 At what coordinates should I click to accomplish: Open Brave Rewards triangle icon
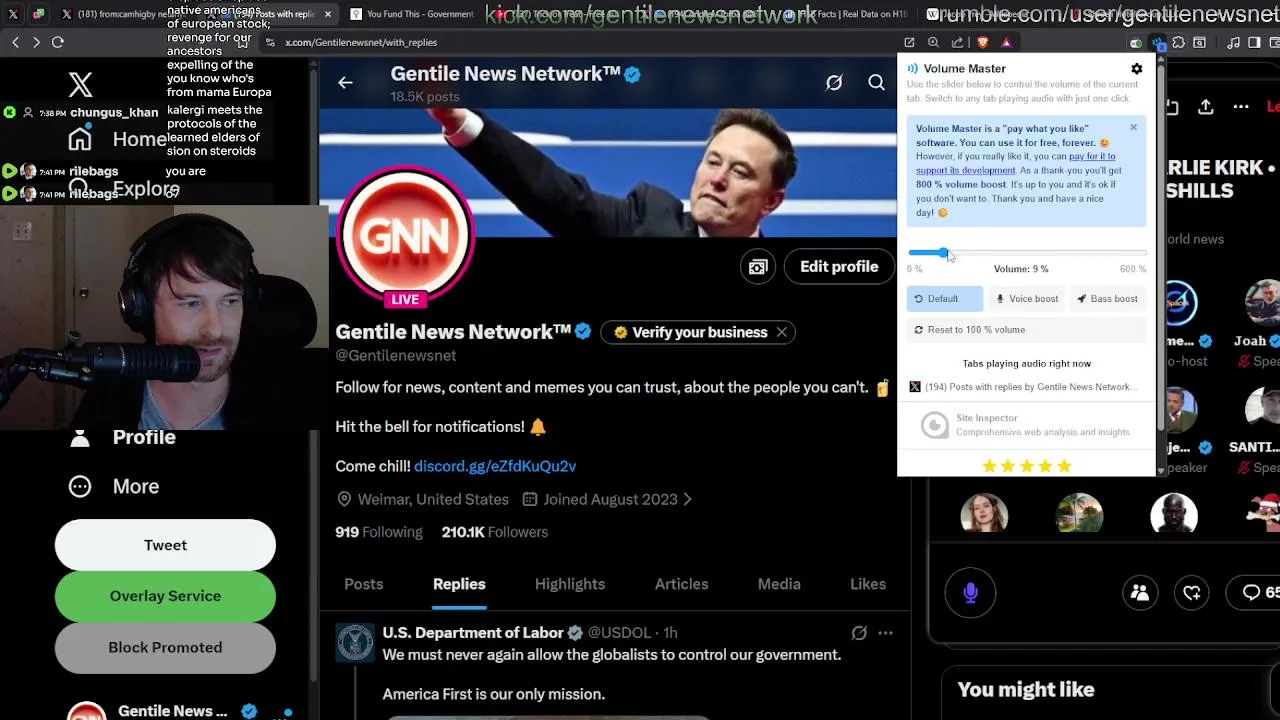coord(1006,43)
